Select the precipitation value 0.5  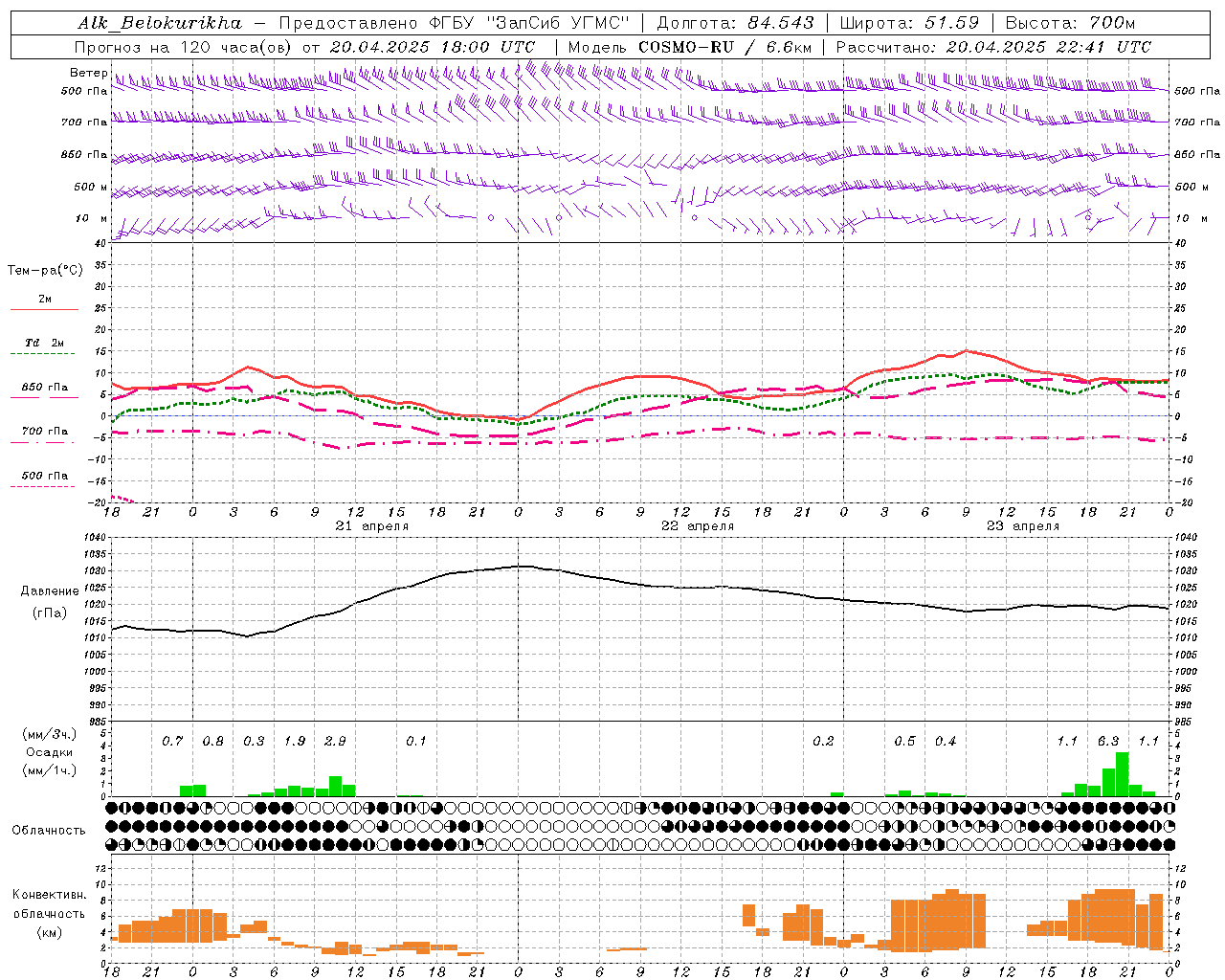click(904, 742)
